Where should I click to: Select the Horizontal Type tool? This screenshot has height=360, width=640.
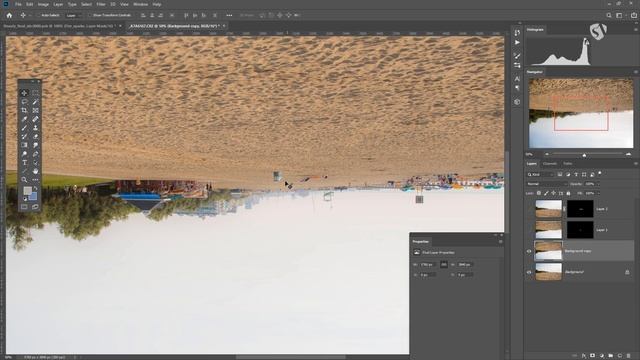24,162
